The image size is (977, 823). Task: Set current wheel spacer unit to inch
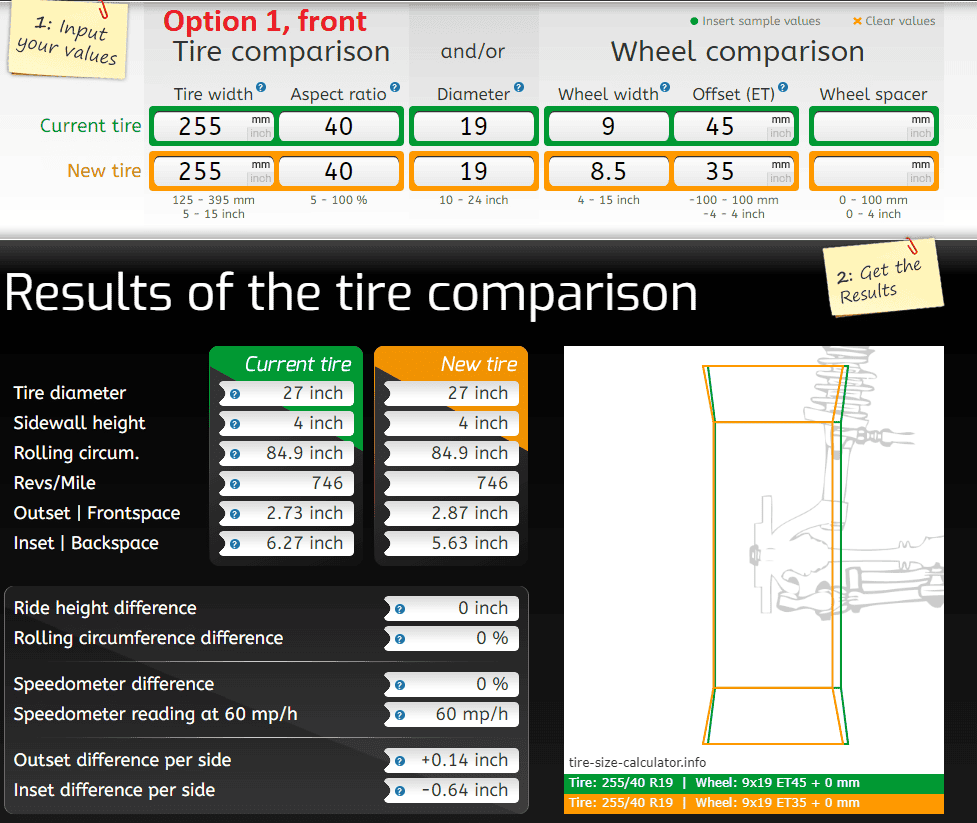pyautogui.click(x=920, y=133)
